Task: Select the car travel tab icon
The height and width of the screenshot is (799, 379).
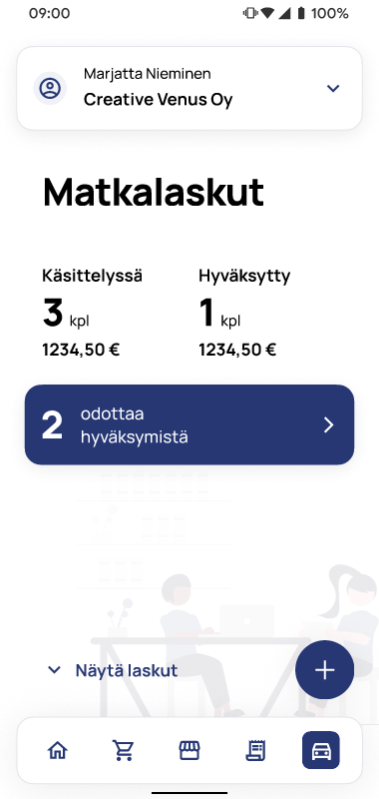Action: click(321, 750)
